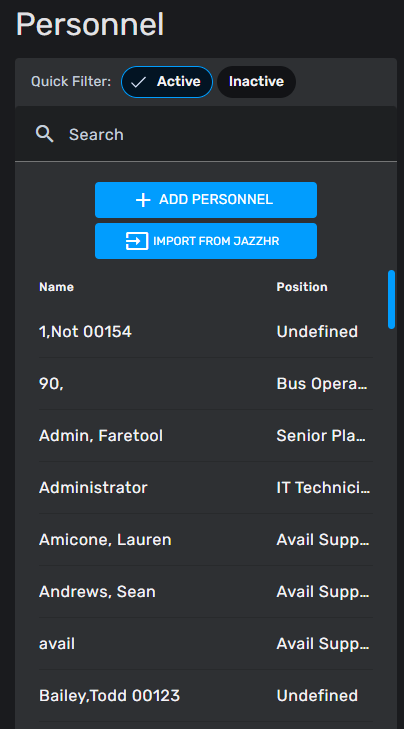Click the ADD PERSONNEL button
404x729 pixels.
(x=206, y=200)
